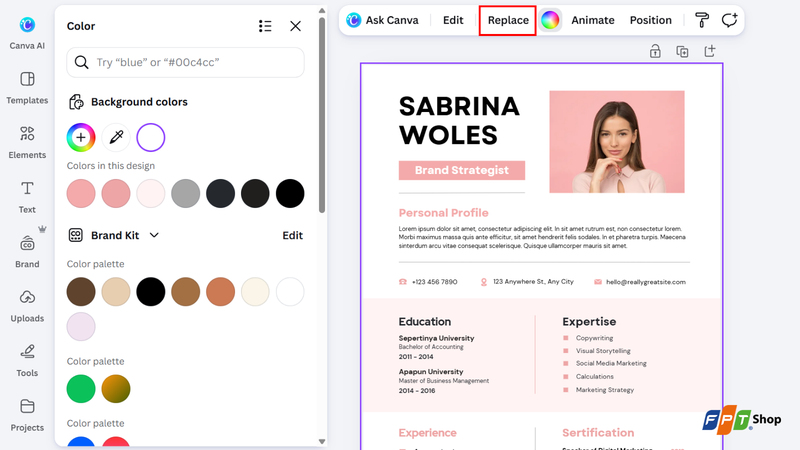Viewport: 800px width, 450px height.
Task: Click the Ask Canva button
Action: (383, 20)
